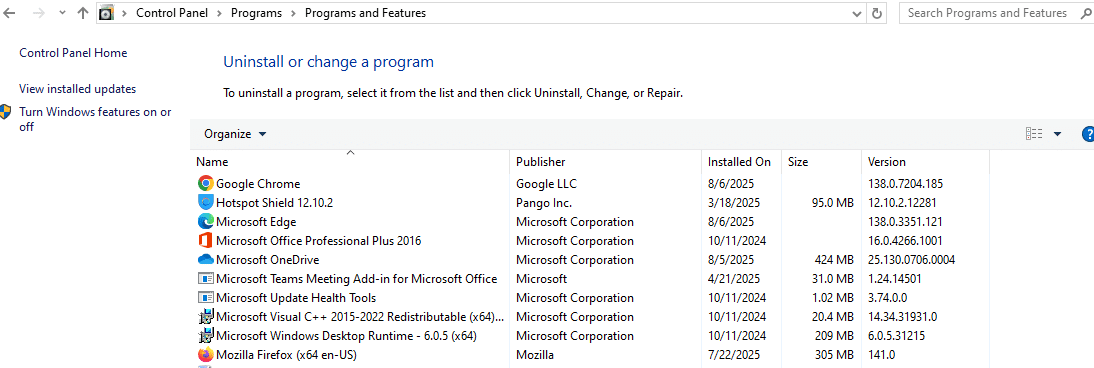Click the Microsoft Office icon
The width and height of the screenshot is (1094, 368).
tap(205, 240)
